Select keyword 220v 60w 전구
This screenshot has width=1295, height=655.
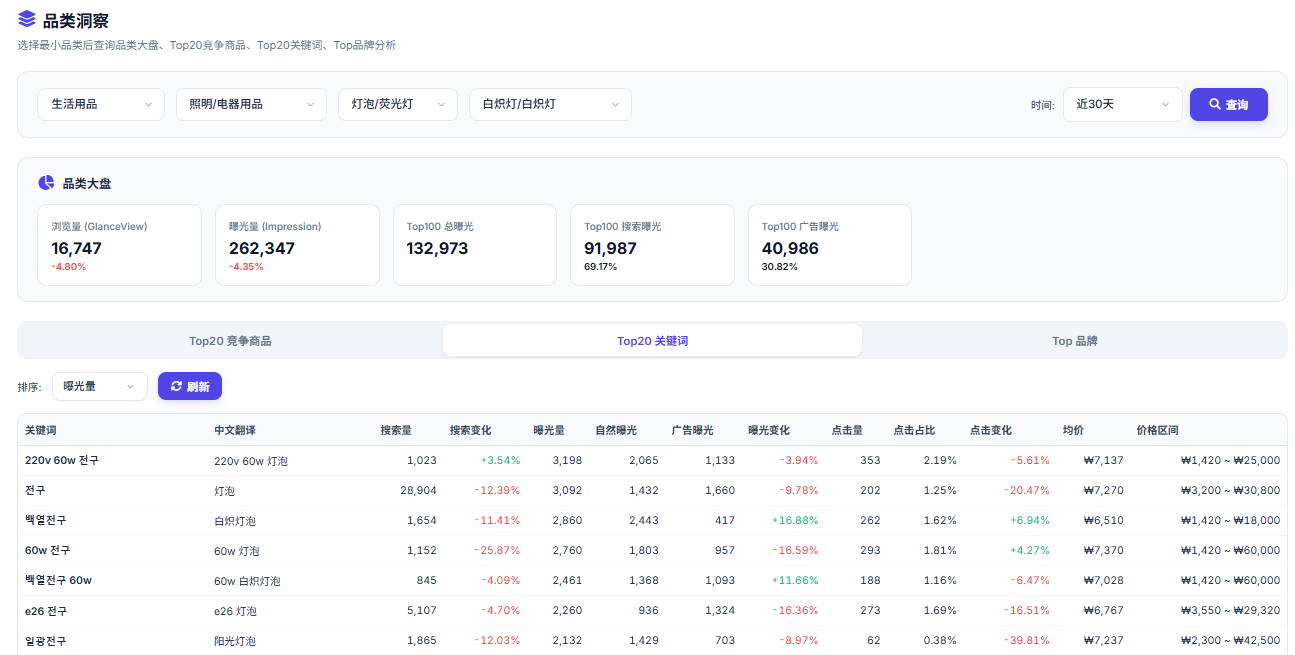[62, 460]
